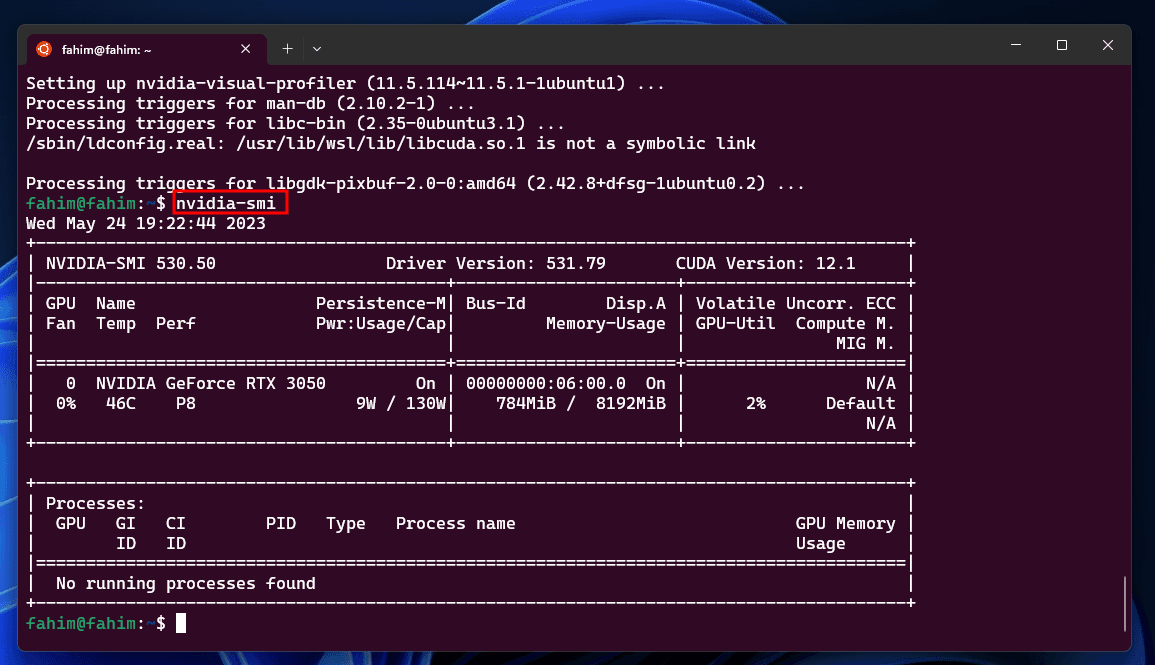Click the '9W / 130W' power value
1155x665 pixels.
pos(401,404)
